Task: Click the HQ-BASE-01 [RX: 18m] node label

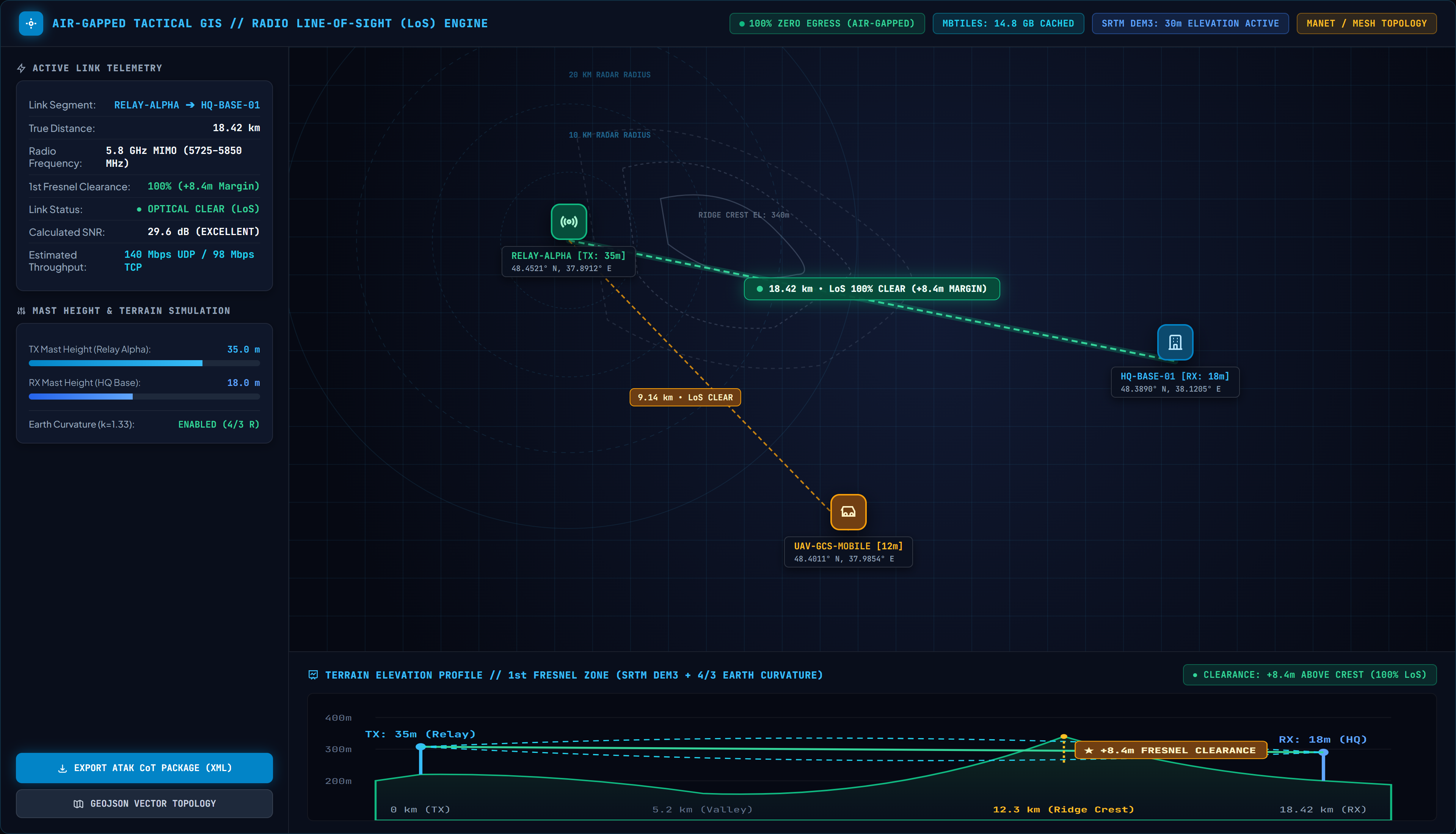Action: tap(1175, 382)
